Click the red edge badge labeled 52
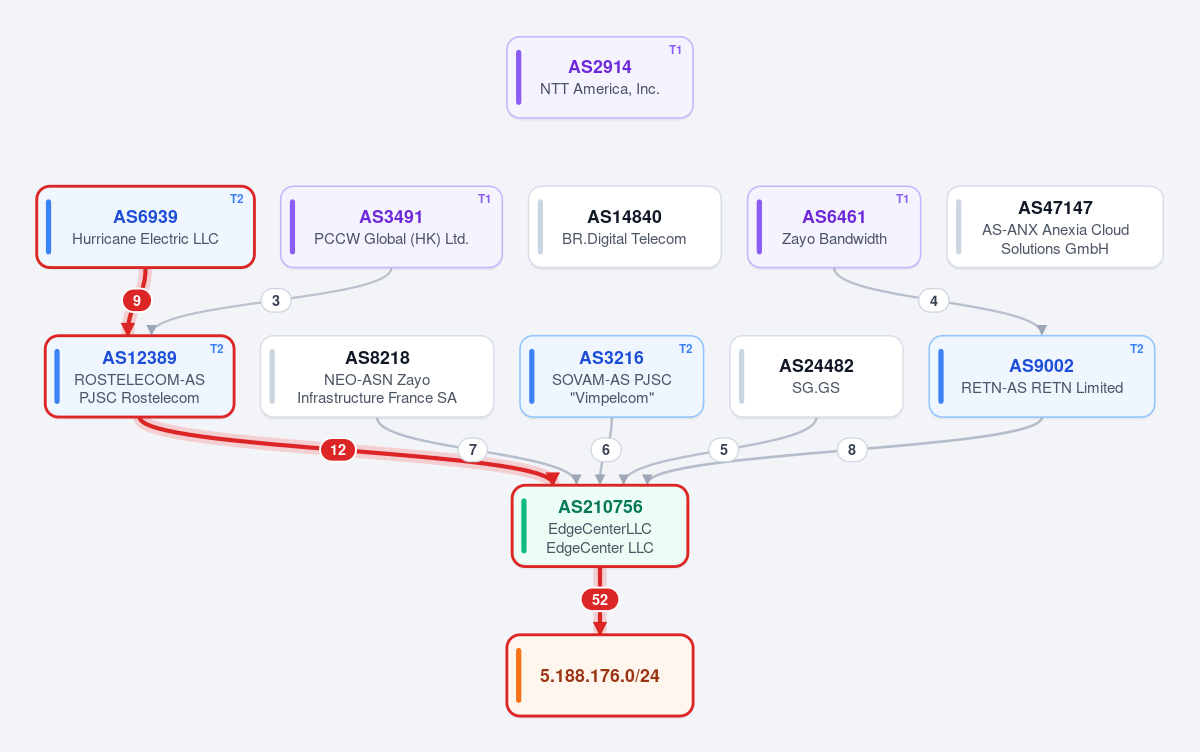 [x=600, y=600]
